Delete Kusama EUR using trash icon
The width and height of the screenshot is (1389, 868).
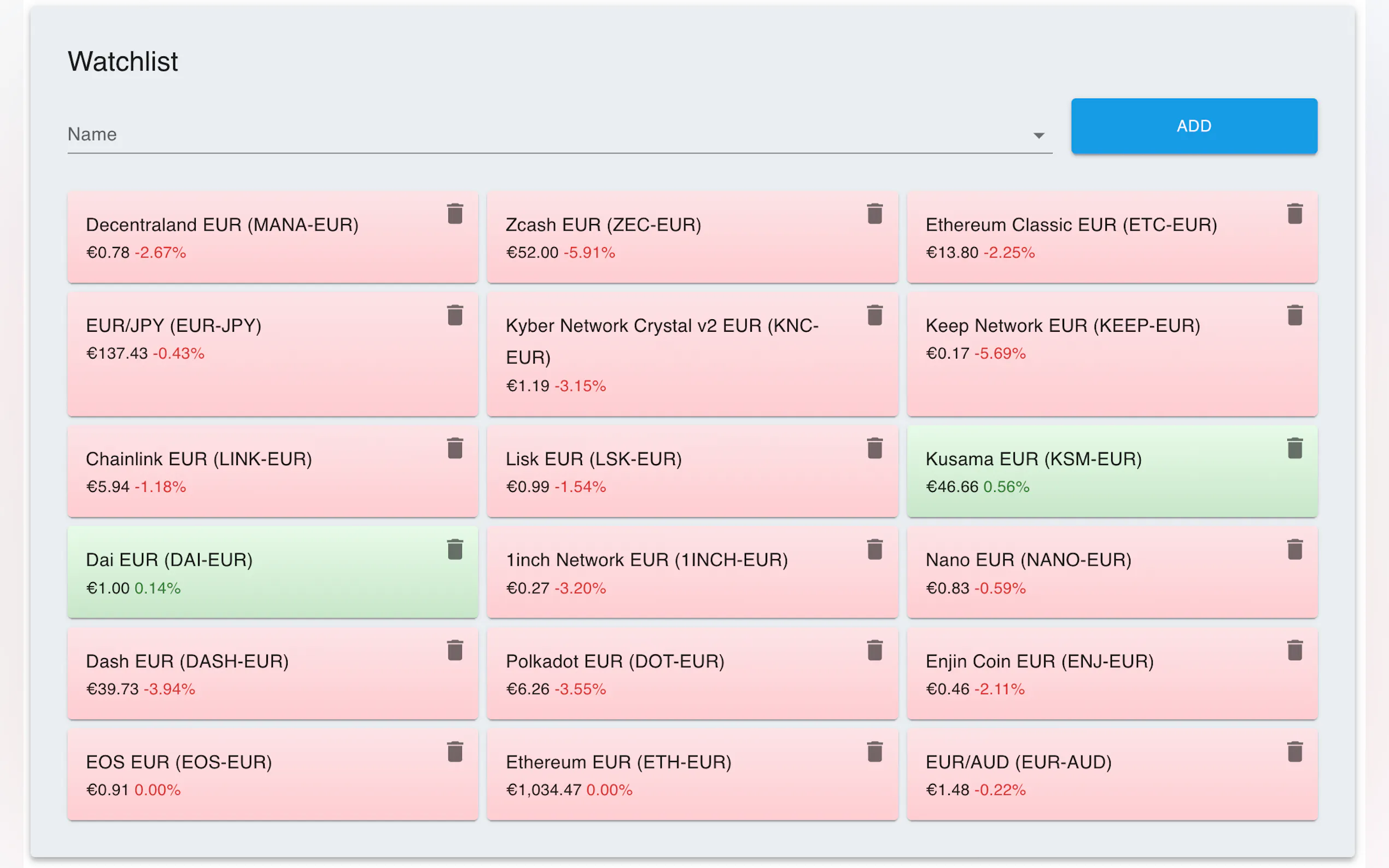point(1295,448)
